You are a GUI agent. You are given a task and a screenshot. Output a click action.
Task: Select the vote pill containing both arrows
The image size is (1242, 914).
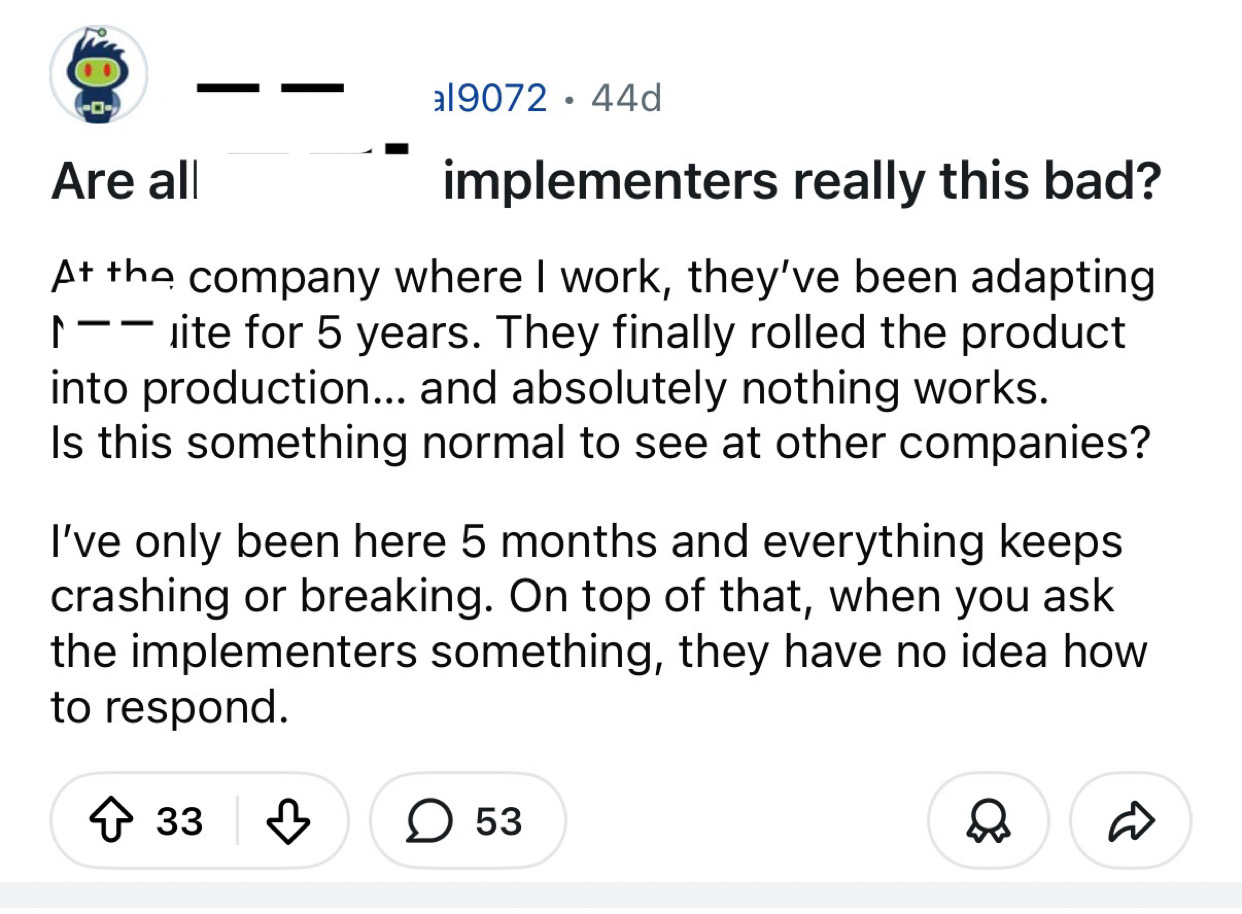coord(200,820)
